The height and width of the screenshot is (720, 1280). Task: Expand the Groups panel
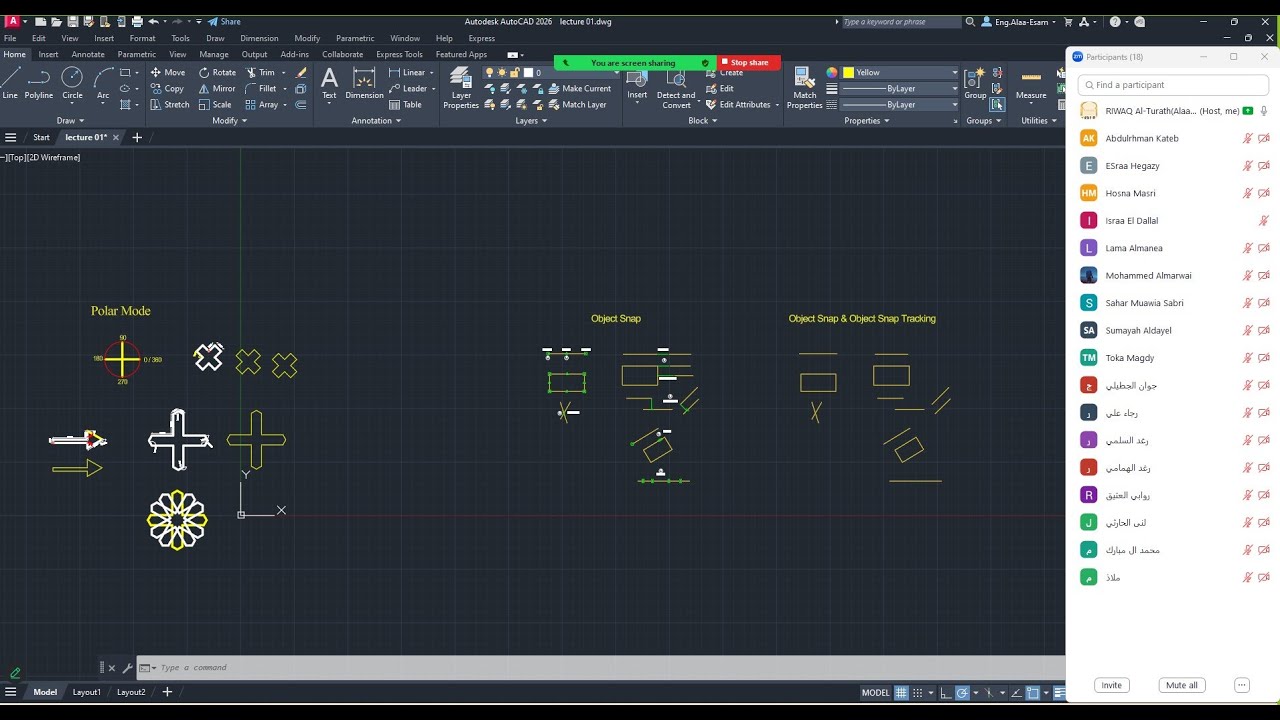tap(984, 120)
